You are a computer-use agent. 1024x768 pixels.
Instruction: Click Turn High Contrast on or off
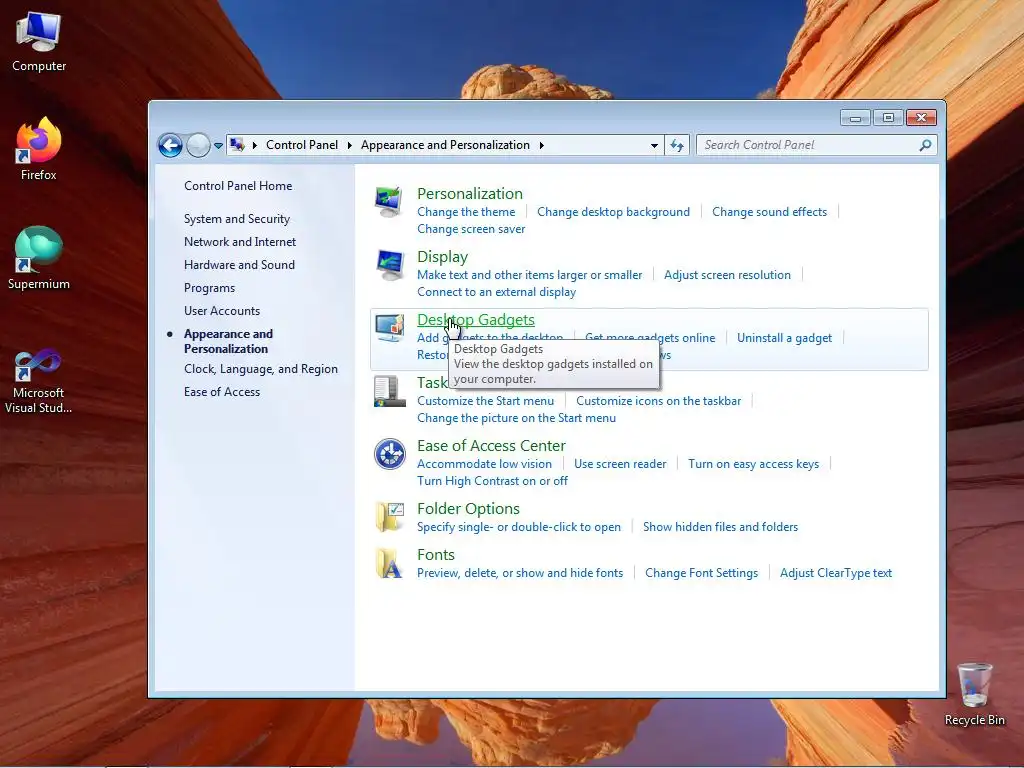[492, 481]
